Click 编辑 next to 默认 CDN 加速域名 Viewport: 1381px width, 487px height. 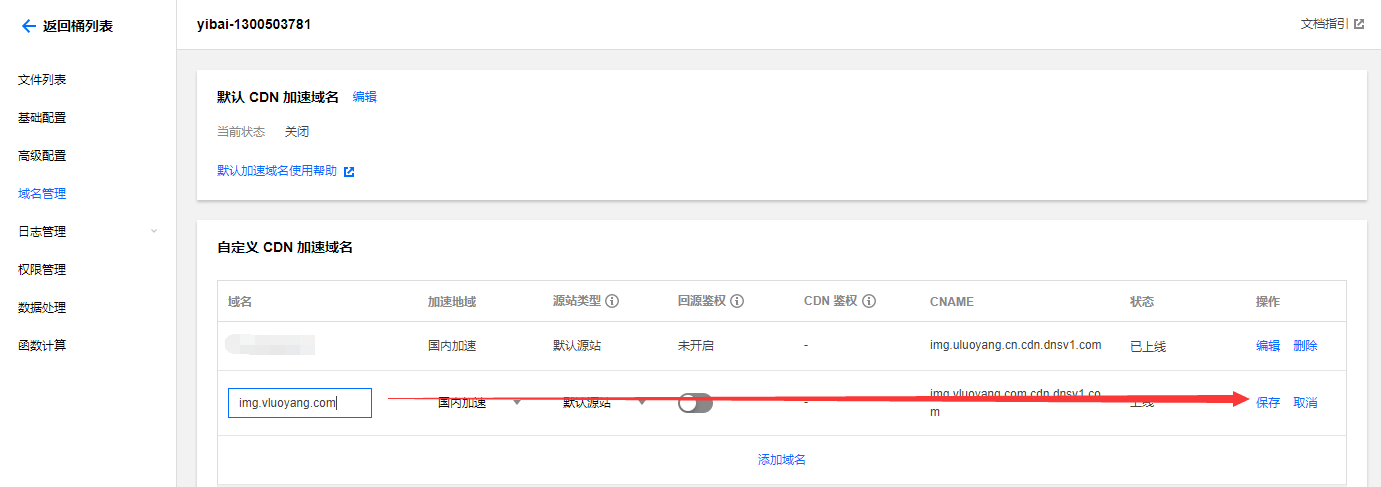pos(365,97)
